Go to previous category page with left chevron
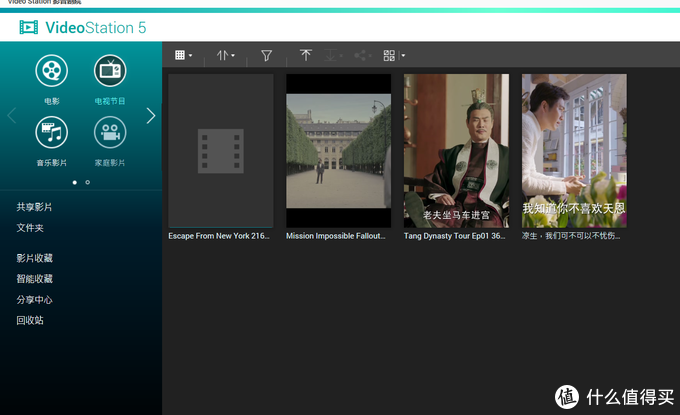Viewport: 680px width, 415px height. coord(12,116)
